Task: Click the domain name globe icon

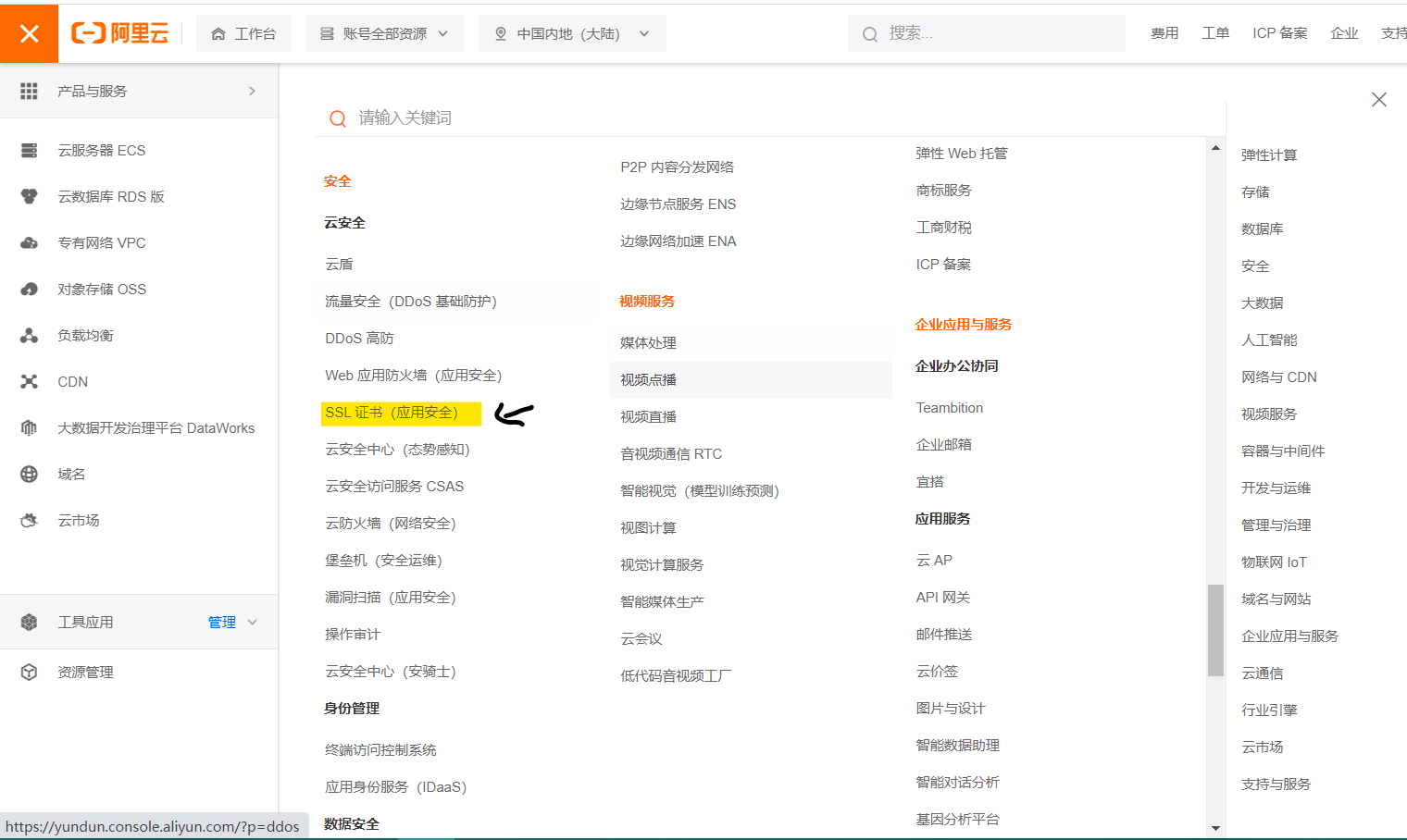Action: (30, 475)
